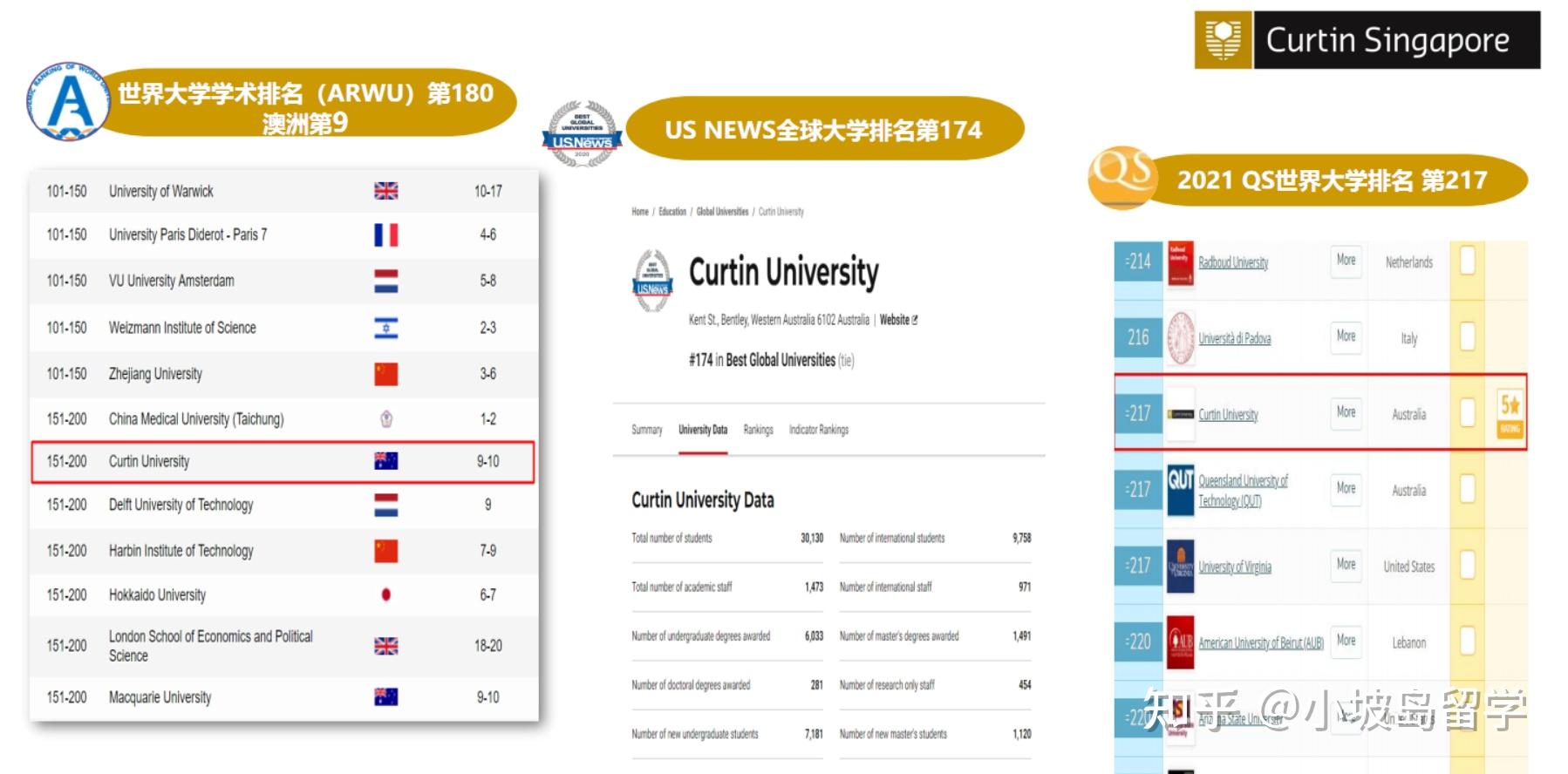1568x774 pixels.
Task: Open the Radboud University link
Action: 1233,262
